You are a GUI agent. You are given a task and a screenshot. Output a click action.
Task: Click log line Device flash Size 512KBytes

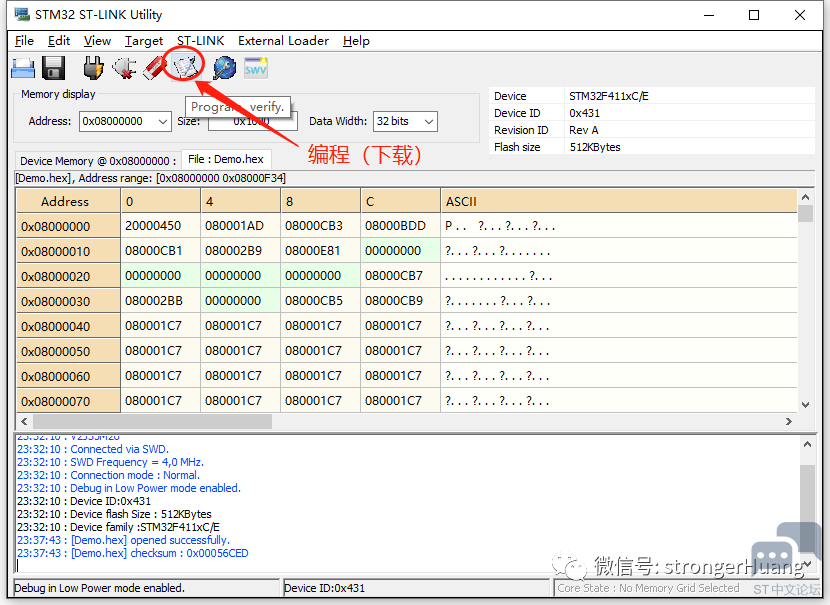click(x=114, y=514)
